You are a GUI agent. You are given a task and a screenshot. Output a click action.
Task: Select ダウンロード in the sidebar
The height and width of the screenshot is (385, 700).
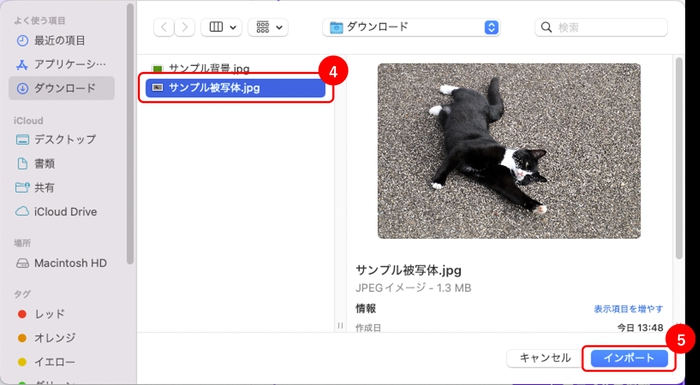62,88
